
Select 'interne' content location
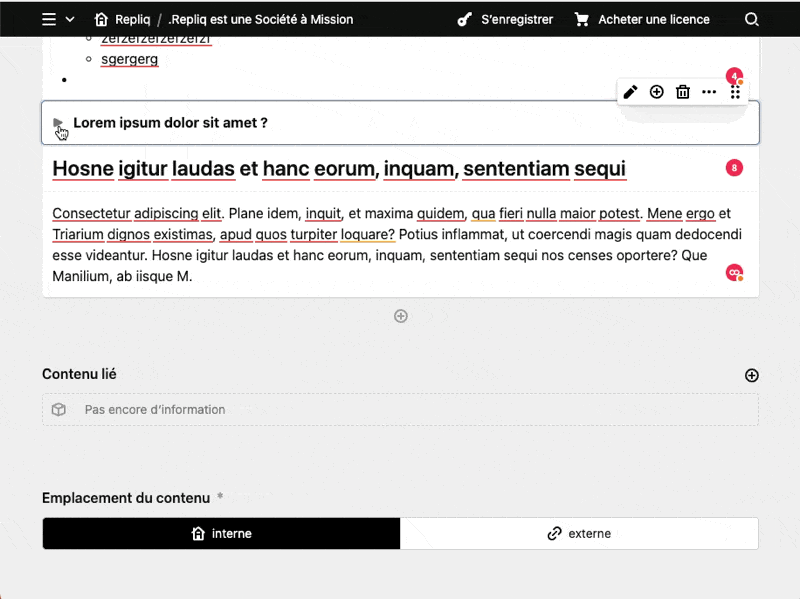coord(221,534)
